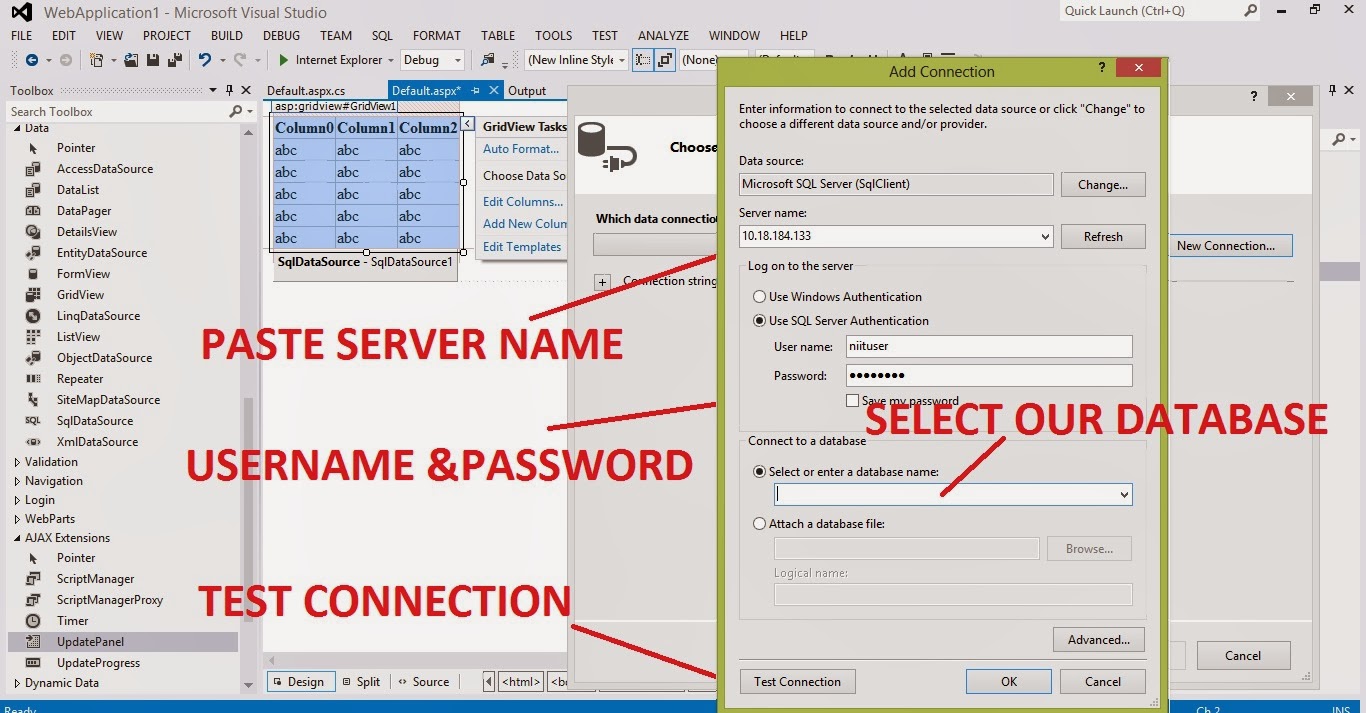Switch to the Split view button
Viewport: 1366px width, 713px height.
tap(360, 682)
